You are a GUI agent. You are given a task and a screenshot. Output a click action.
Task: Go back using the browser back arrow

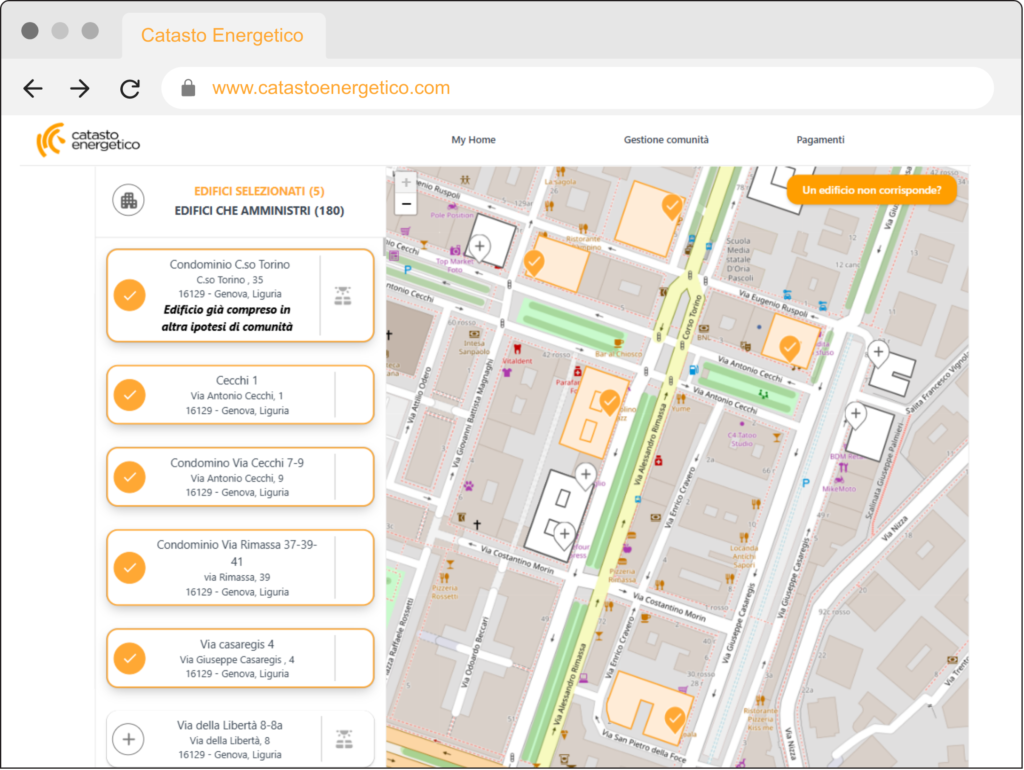[33, 89]
